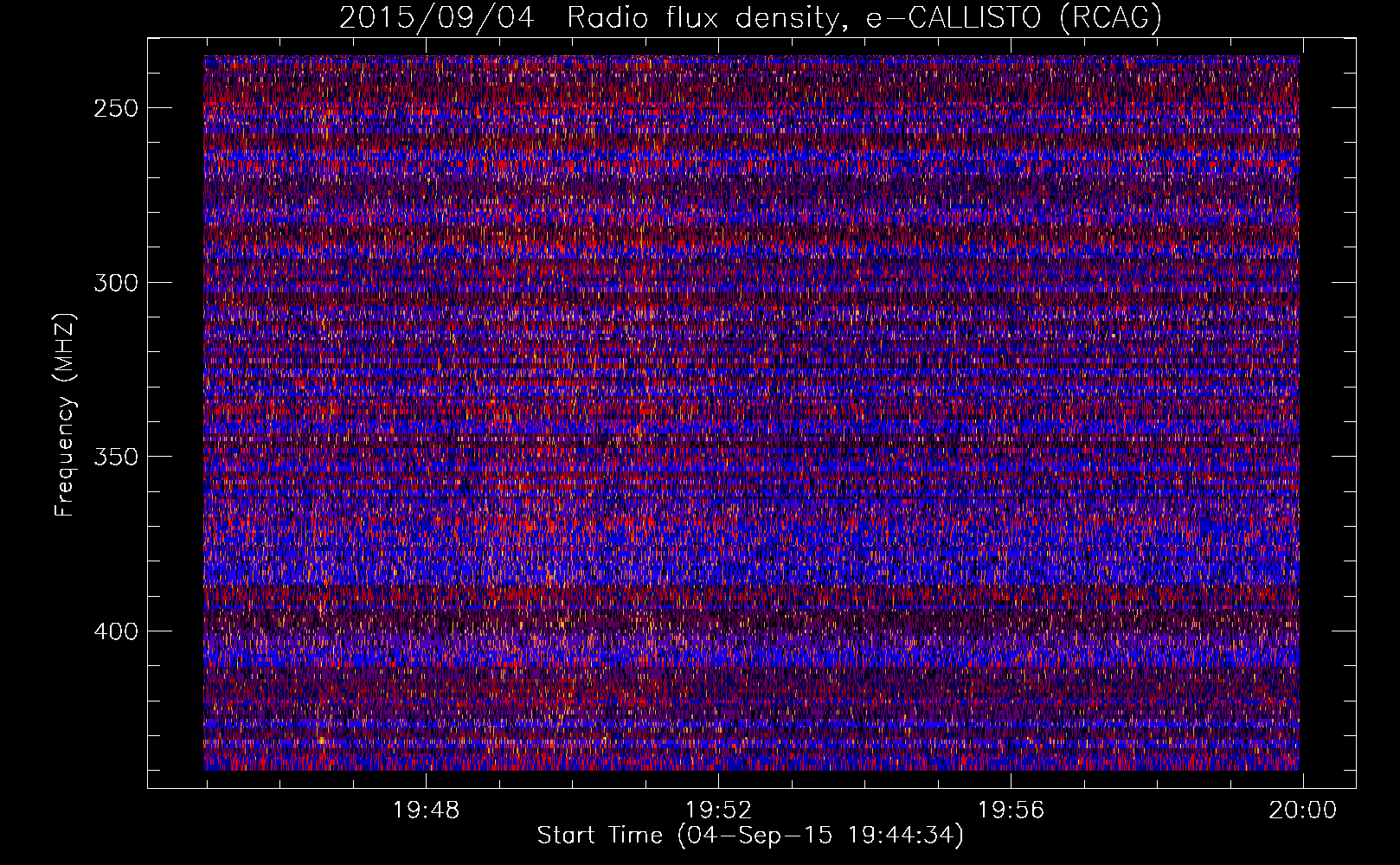
Task: Click the 19:48 time axis label
Action: (x=426, y=811)
